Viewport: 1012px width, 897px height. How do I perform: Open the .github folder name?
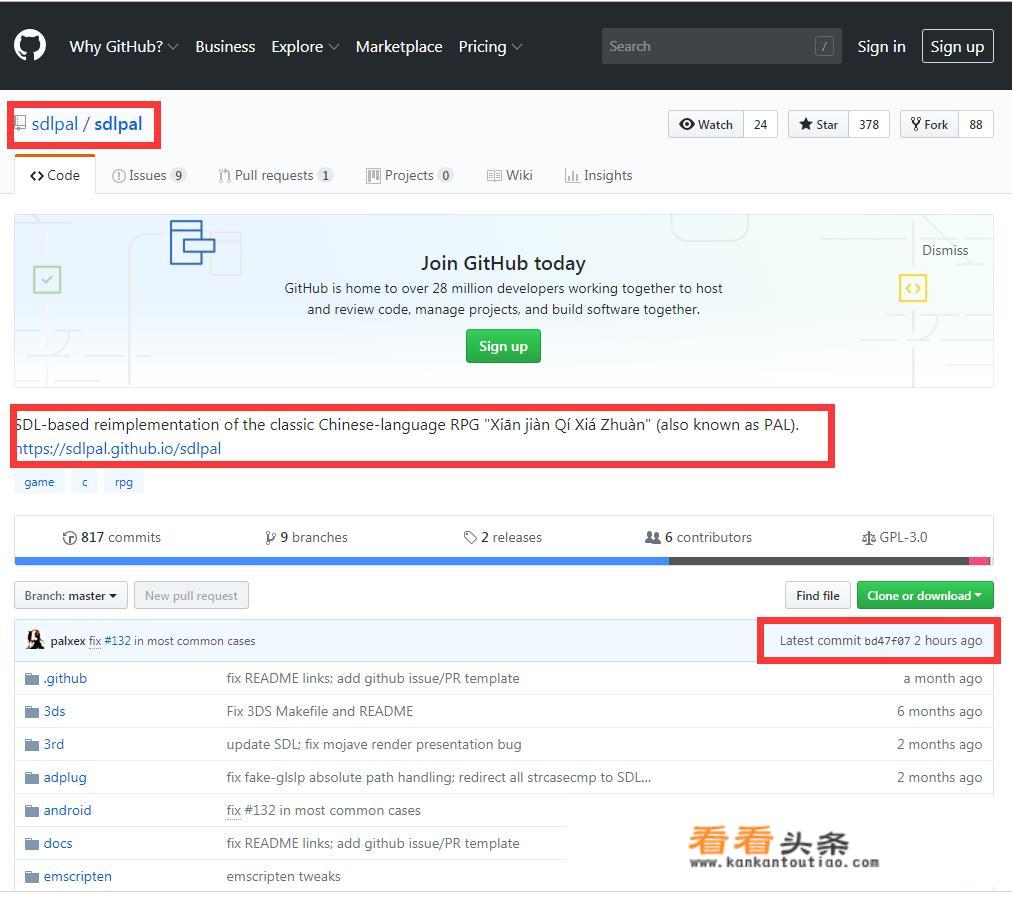65,679
